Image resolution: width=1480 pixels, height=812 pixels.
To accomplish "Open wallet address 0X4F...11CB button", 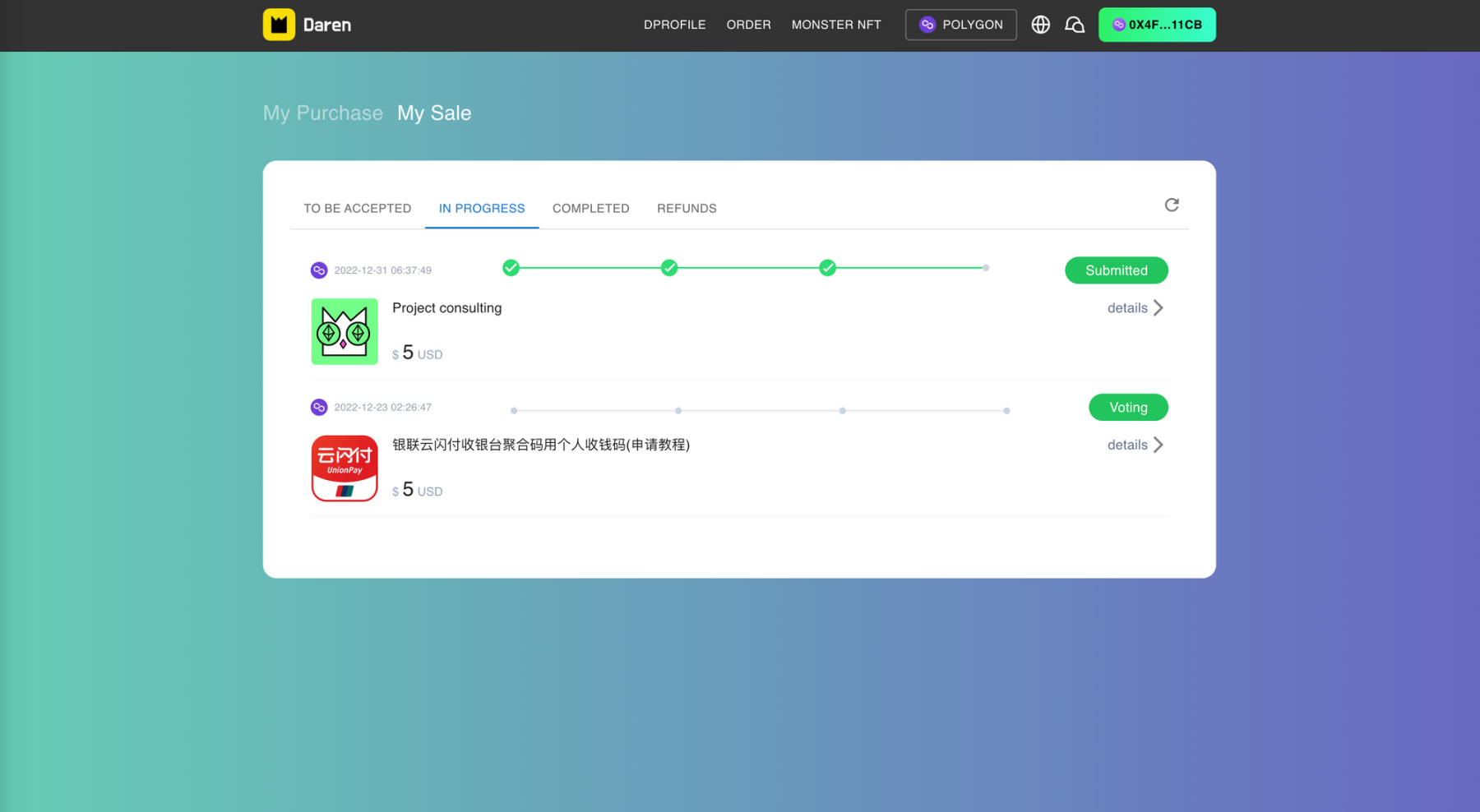I will point(1157,25).
